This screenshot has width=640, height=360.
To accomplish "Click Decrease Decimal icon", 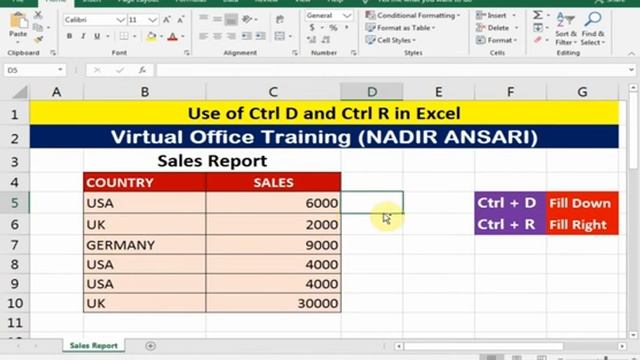I will click(326, 40).
